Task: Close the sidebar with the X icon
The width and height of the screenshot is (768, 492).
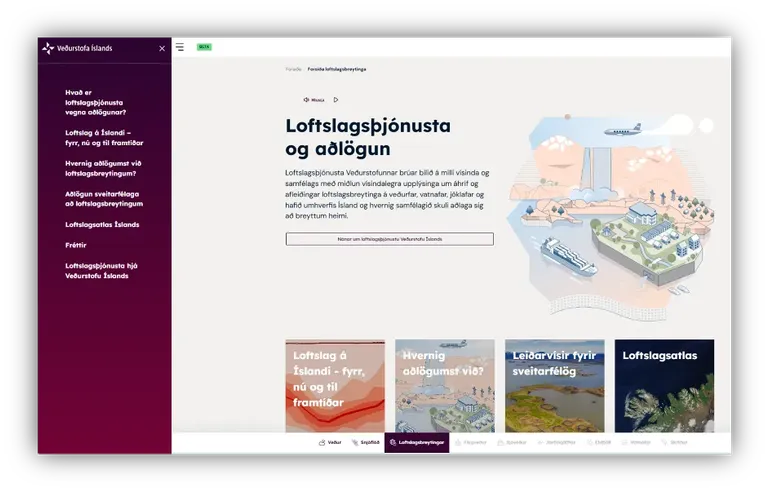Action: pos(162,49)
